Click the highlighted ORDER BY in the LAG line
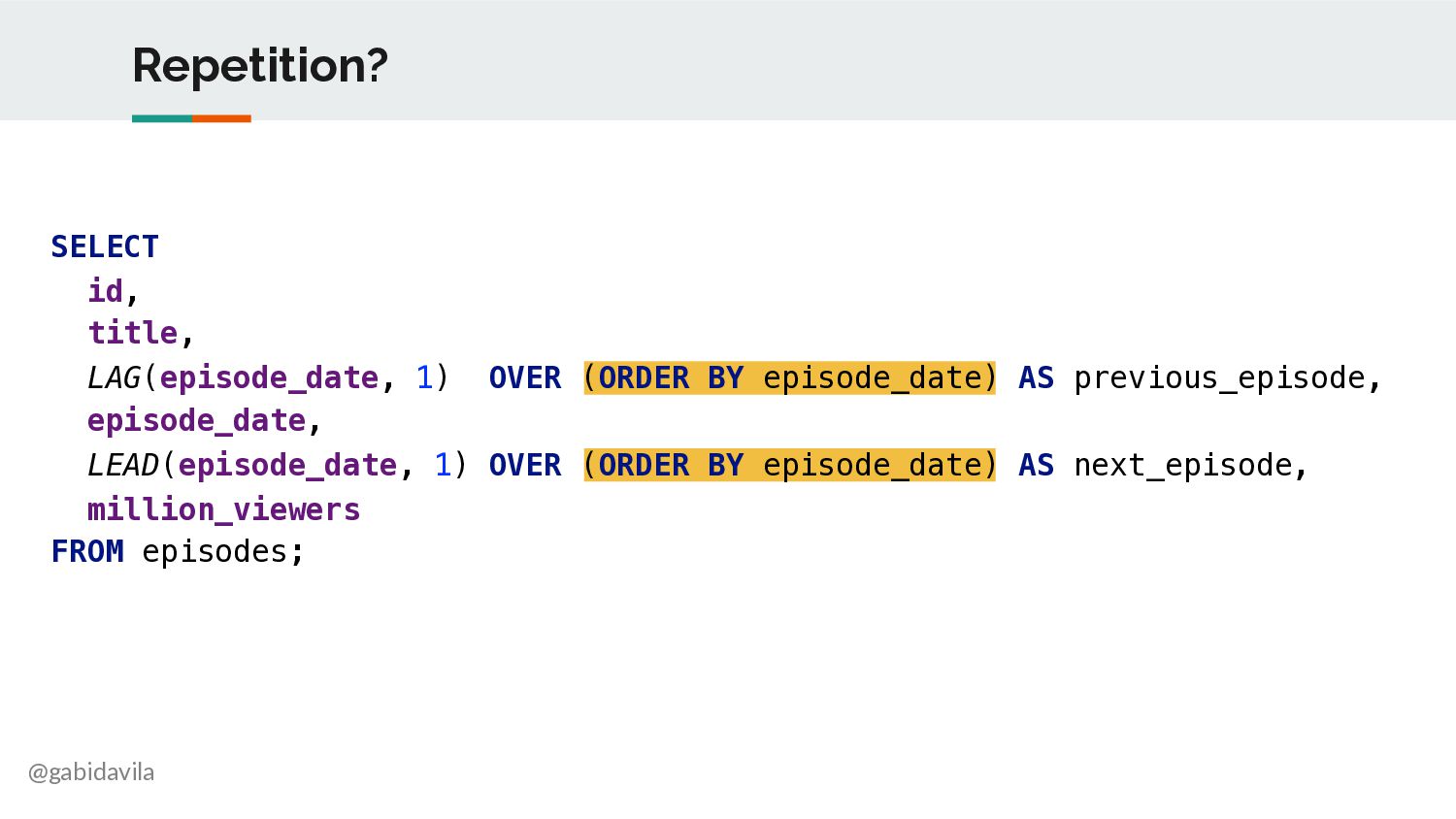 point(671,377)
